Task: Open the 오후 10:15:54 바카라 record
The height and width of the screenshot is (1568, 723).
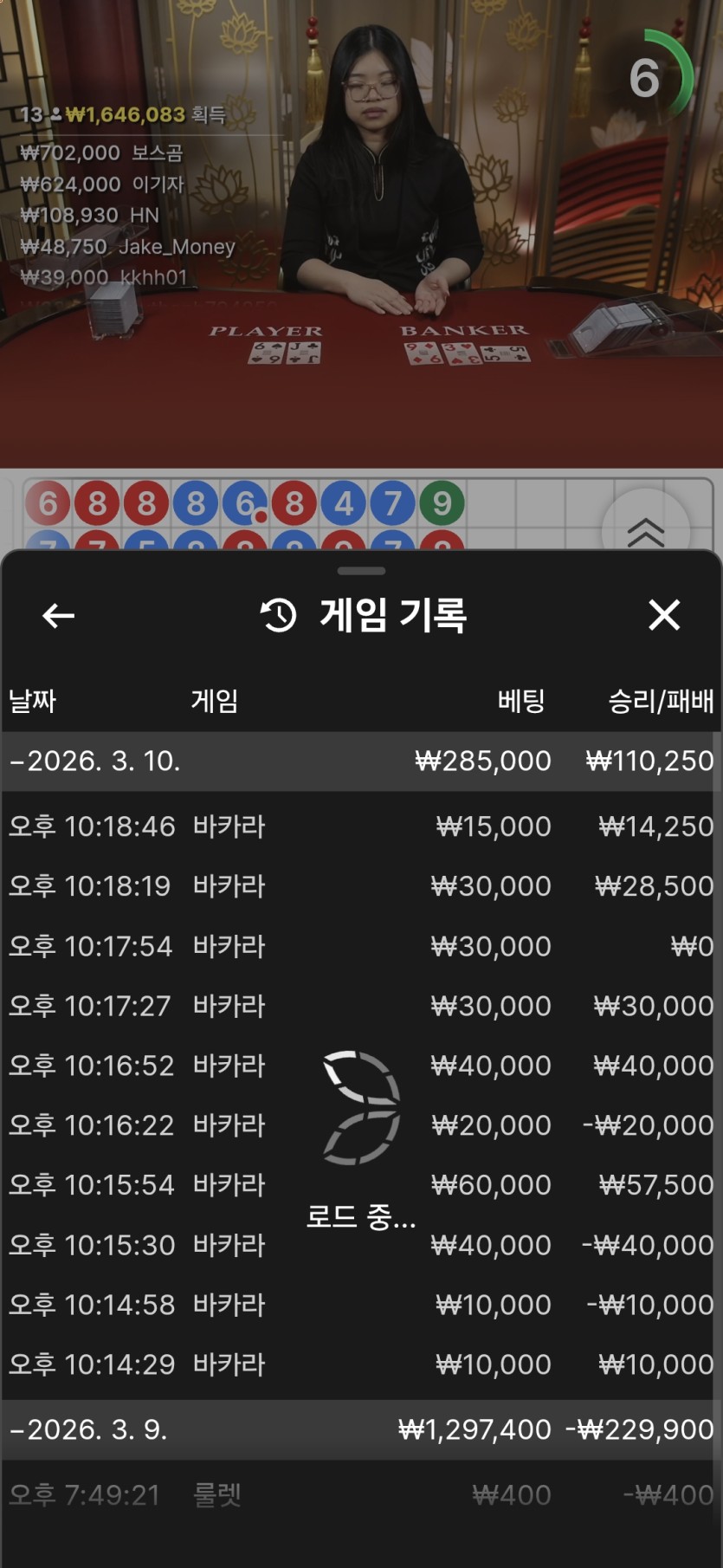Action: (x=361, y=1185)
